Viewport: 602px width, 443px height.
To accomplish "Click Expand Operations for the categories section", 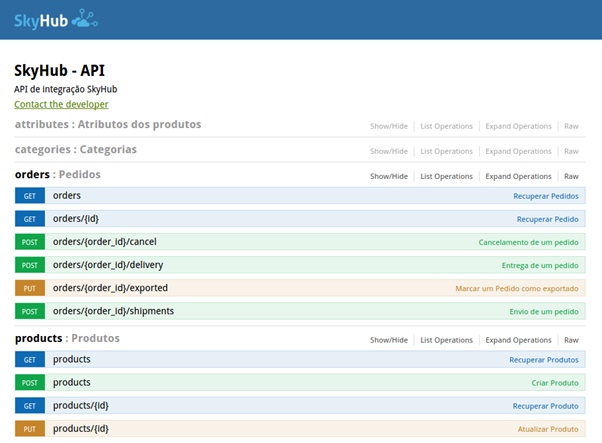I will pyautogui.click(x=518, y=151).
